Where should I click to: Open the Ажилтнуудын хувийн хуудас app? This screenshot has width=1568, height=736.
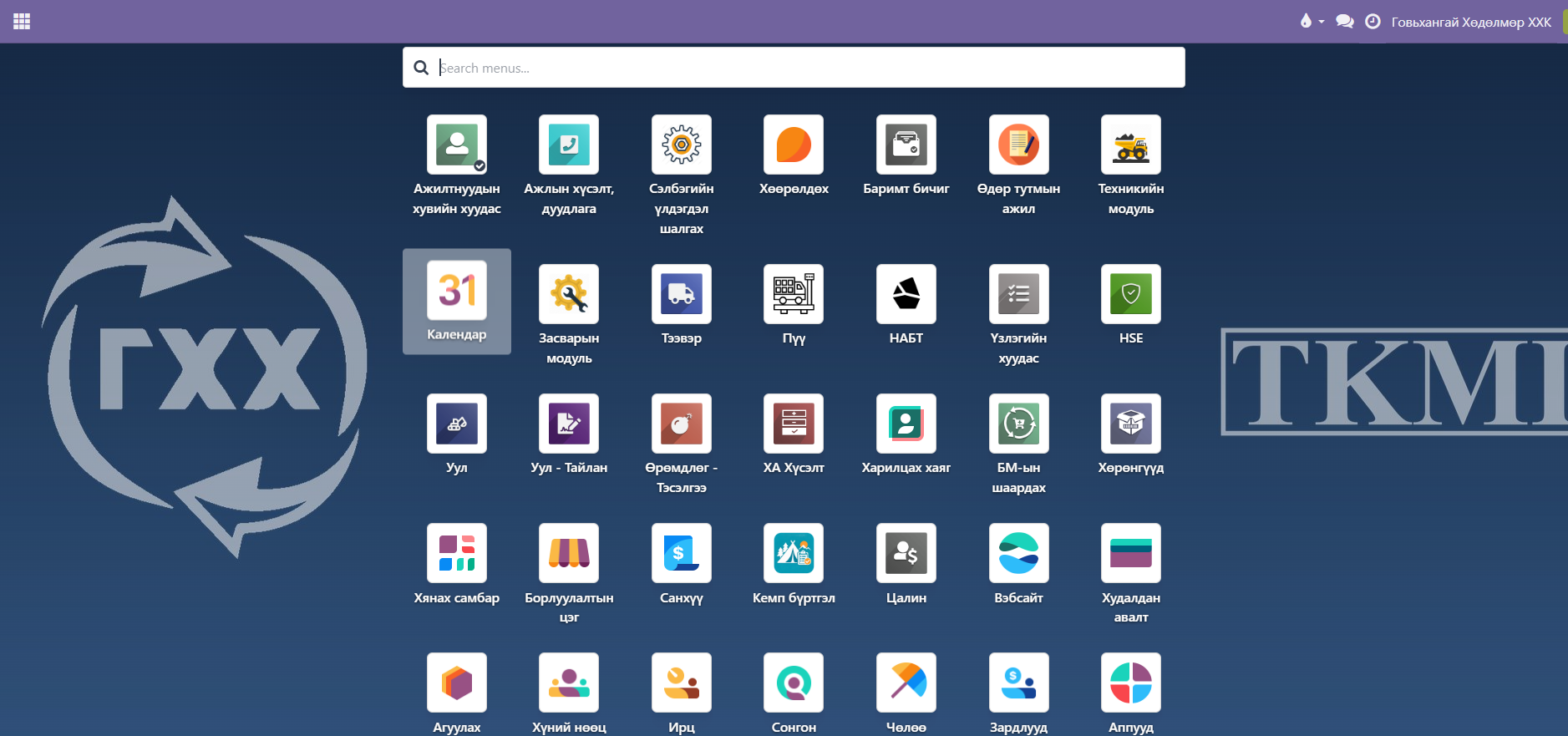(456, 145)
